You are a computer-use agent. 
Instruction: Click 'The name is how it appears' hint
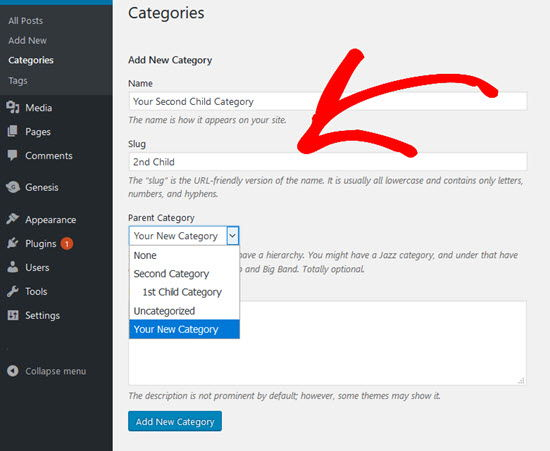207,120
